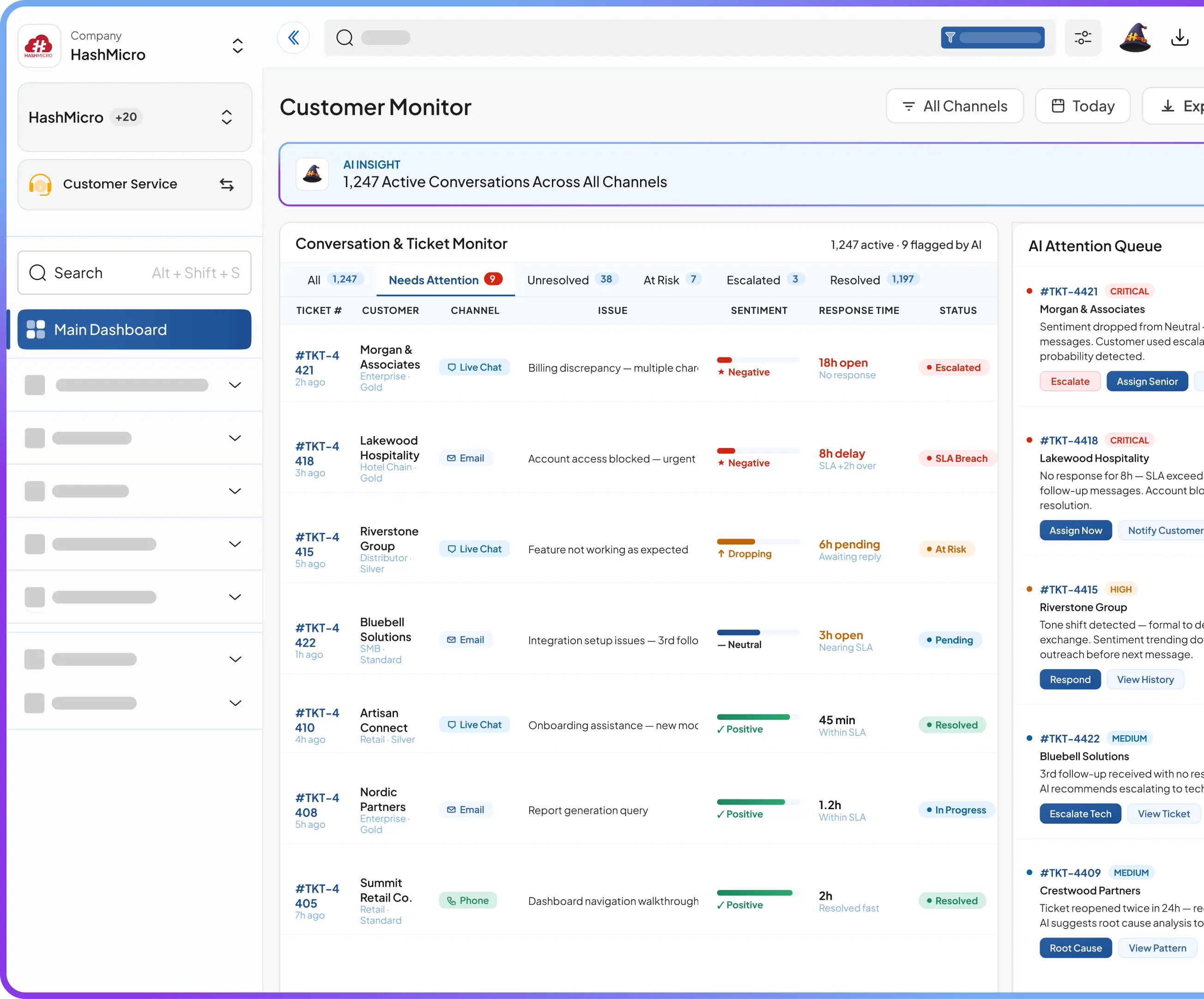Select the Needs Attention tab
The height and width of the screenshot is (999, 1204).
coord(446,280)
